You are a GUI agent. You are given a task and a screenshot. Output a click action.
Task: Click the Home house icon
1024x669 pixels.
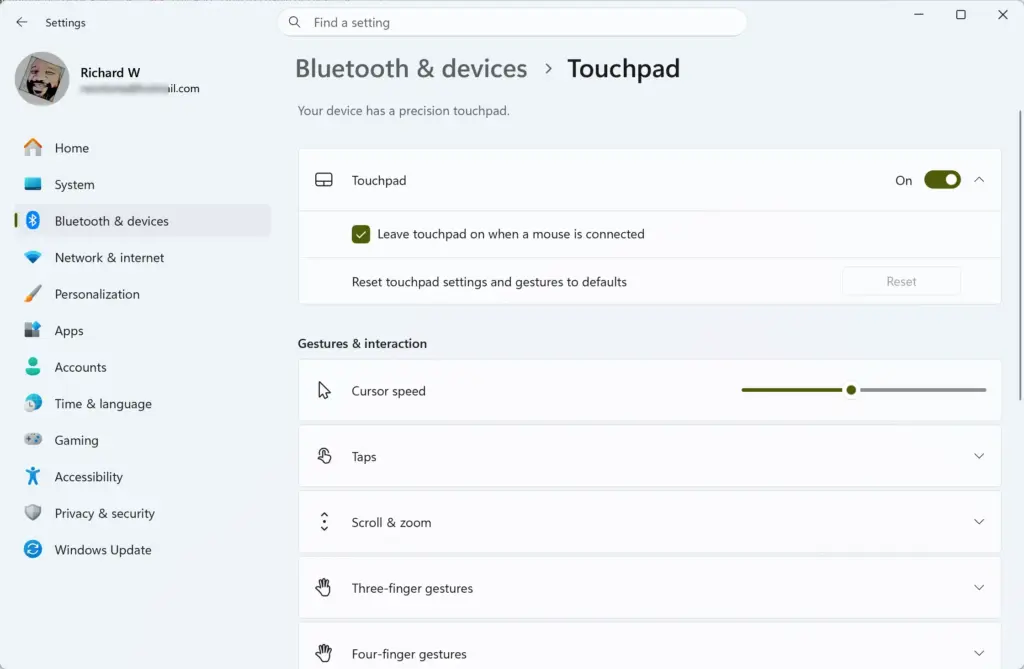coord(33,148)
